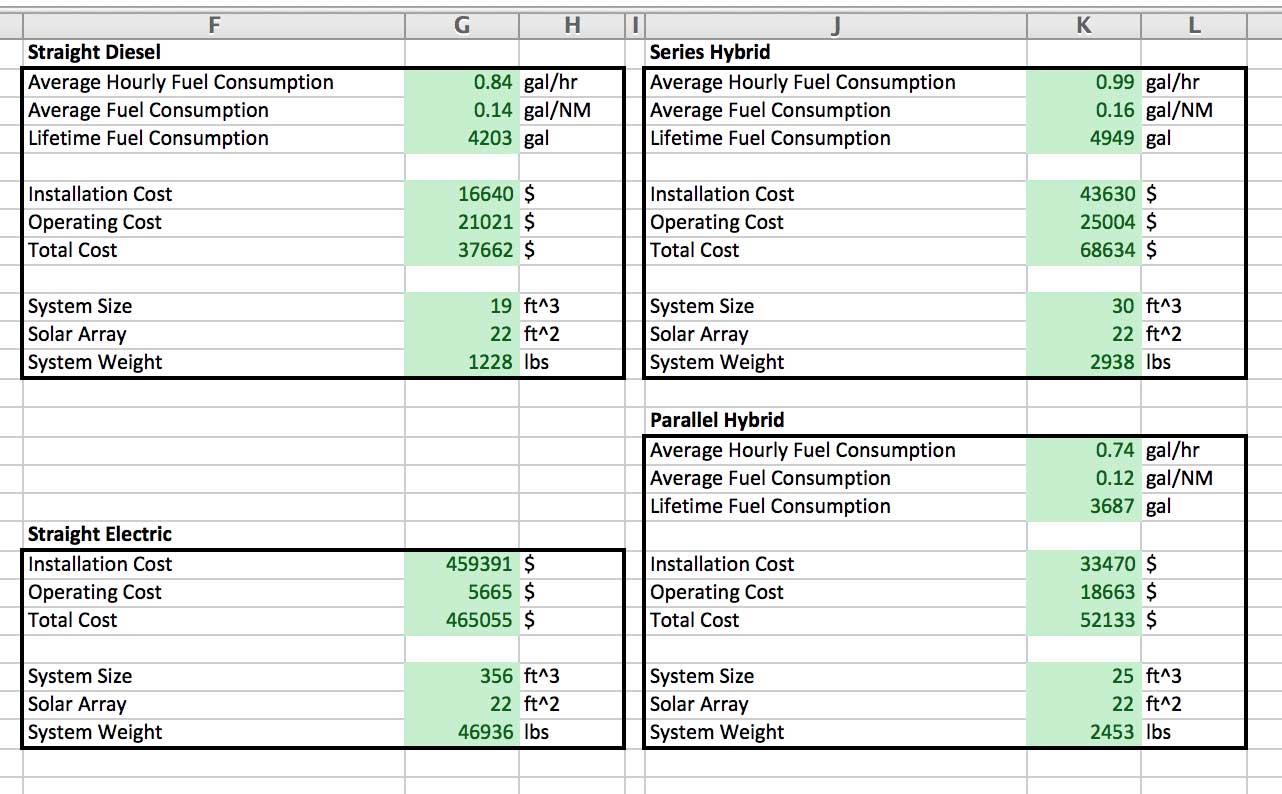Click the gal/NM unit cell beside 0.16
1282x794 pixels.
1193,110
